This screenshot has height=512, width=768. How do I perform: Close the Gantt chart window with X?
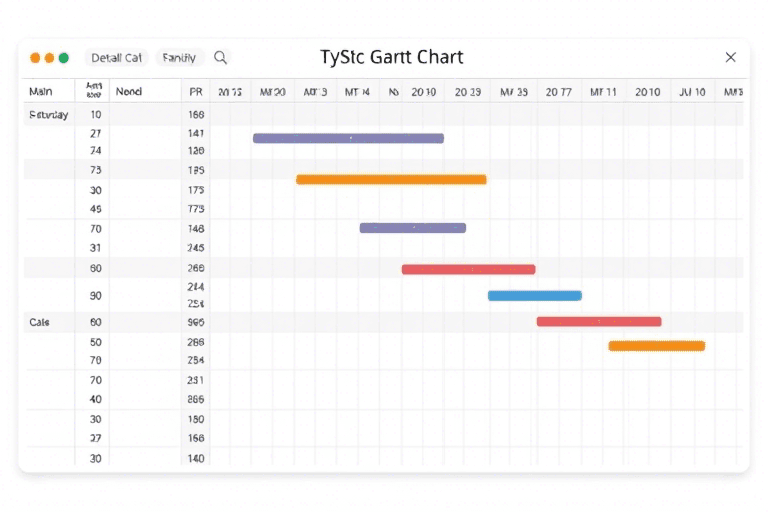pos(730,57)
